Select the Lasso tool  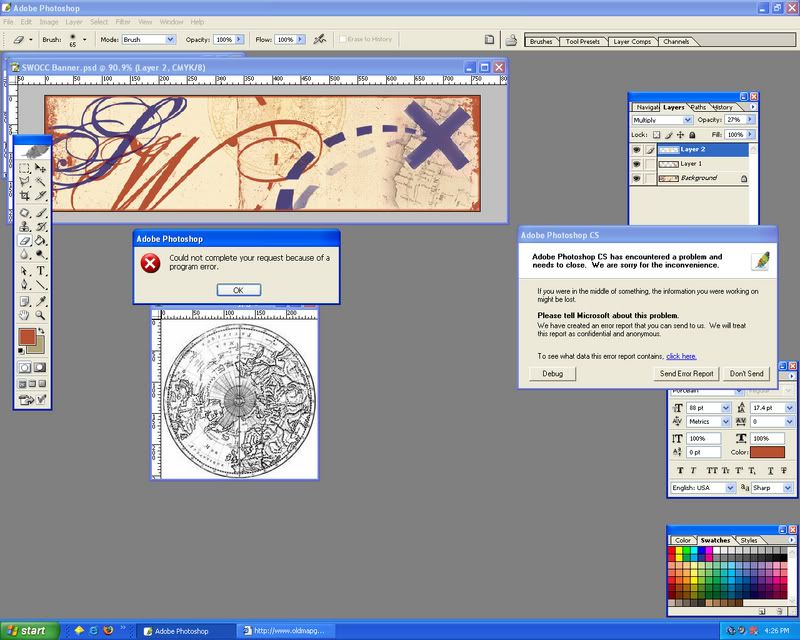point(24,182)
